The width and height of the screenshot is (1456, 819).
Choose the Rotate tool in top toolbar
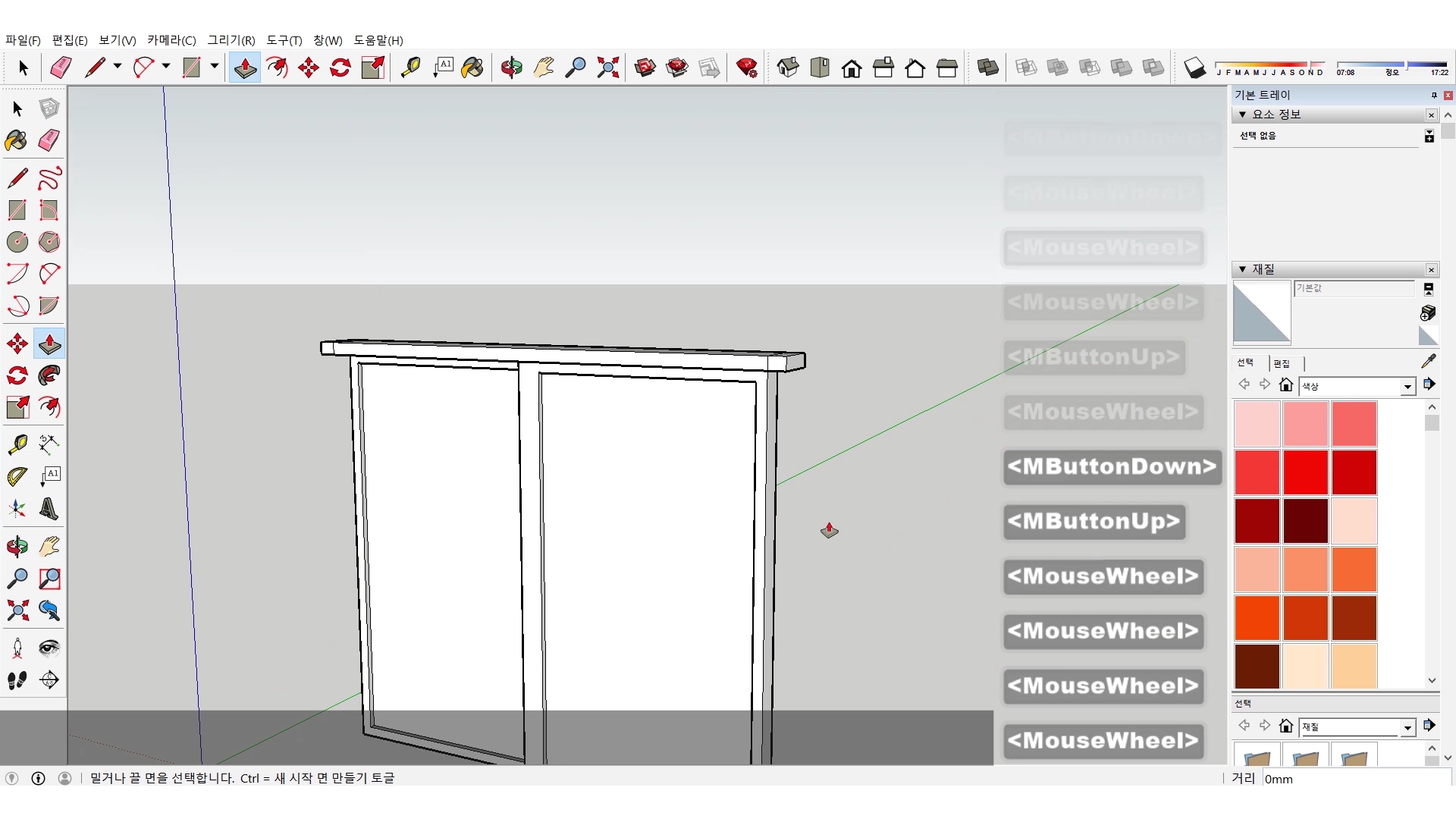340,68
